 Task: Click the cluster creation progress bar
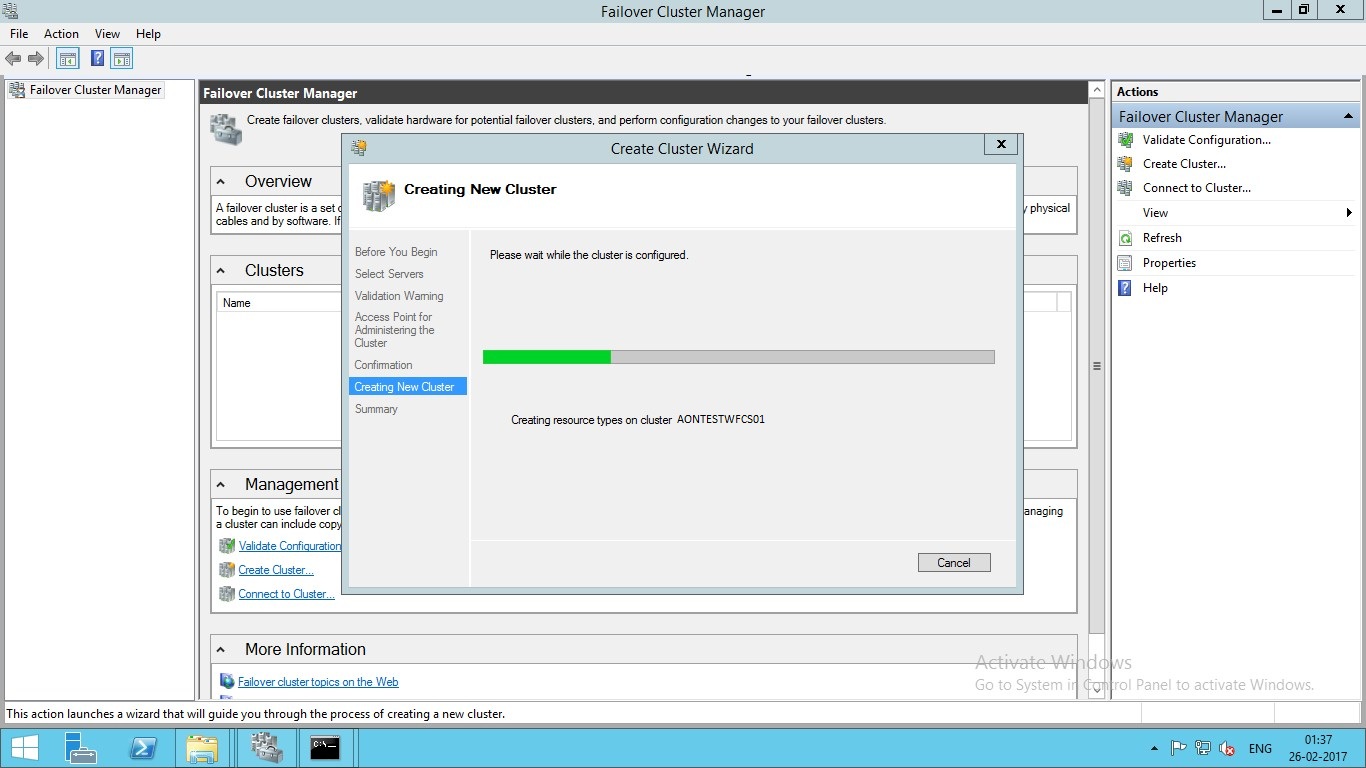point(739,357)
